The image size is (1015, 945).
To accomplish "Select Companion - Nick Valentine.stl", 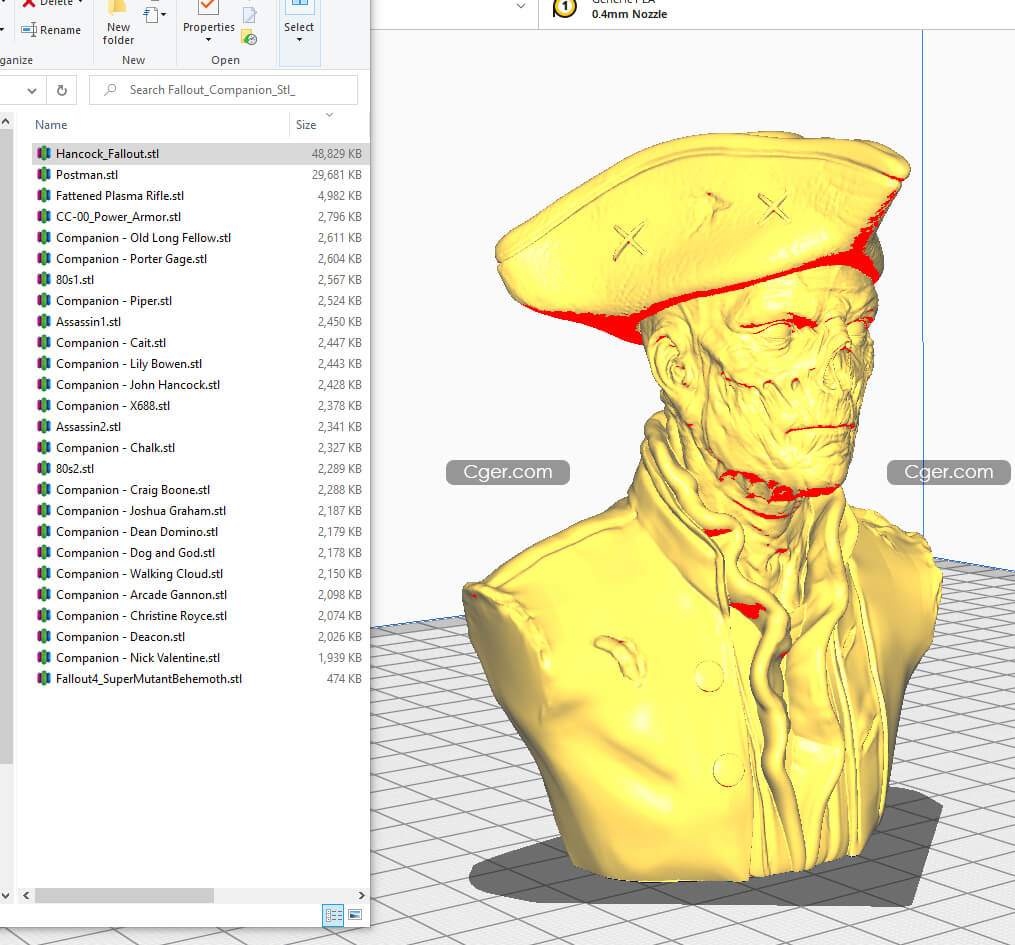I will (x=201, y=658).
